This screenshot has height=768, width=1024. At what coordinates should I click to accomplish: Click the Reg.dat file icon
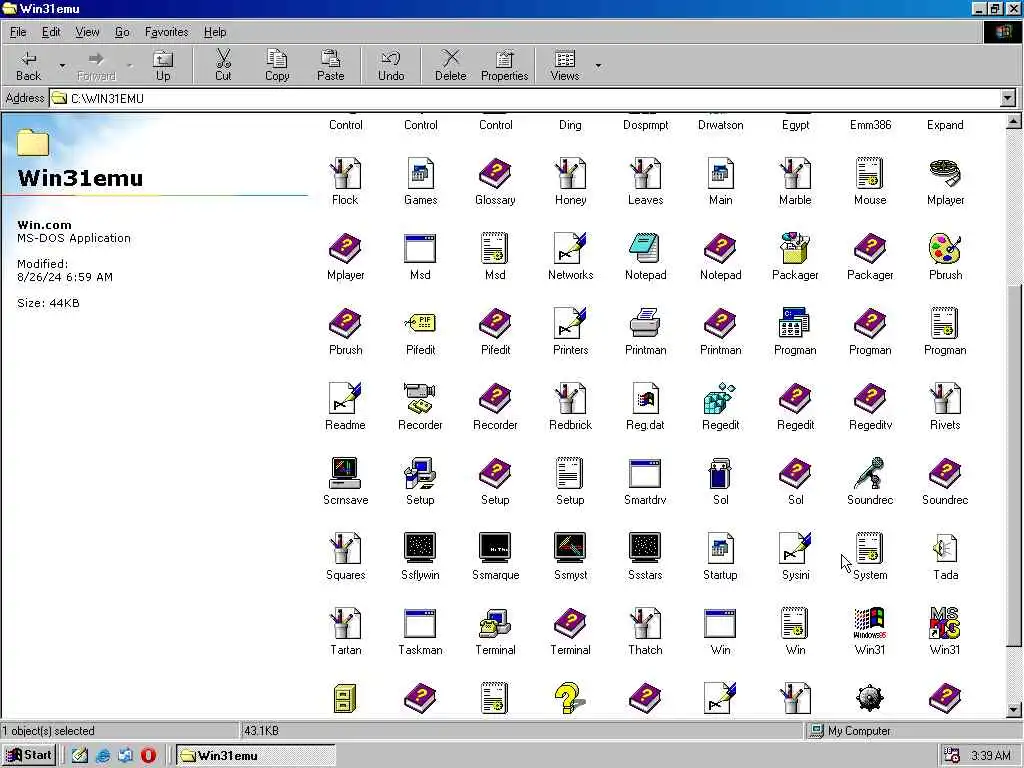point(645,399)
